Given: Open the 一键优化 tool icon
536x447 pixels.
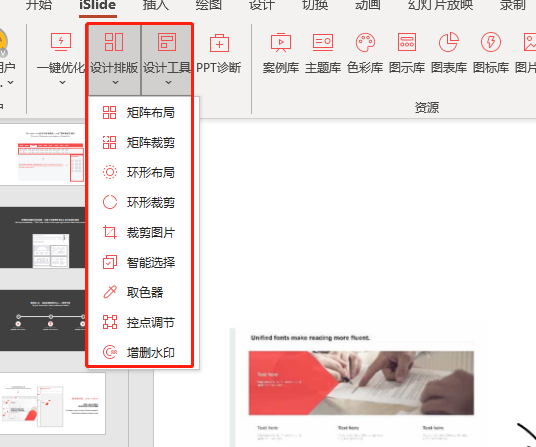Looking at the screenshot, I should (x=61, y=42).
